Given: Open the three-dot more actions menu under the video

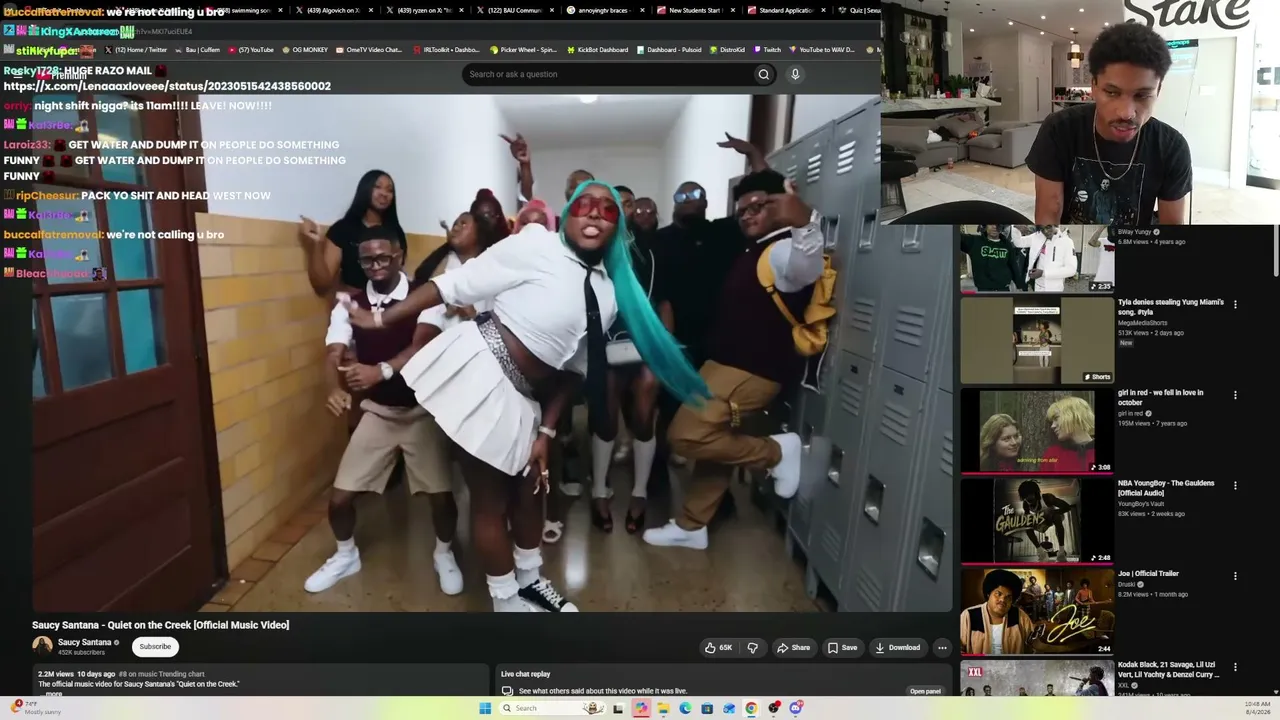Looking at the screenshot, I should (x=941, y=647).
